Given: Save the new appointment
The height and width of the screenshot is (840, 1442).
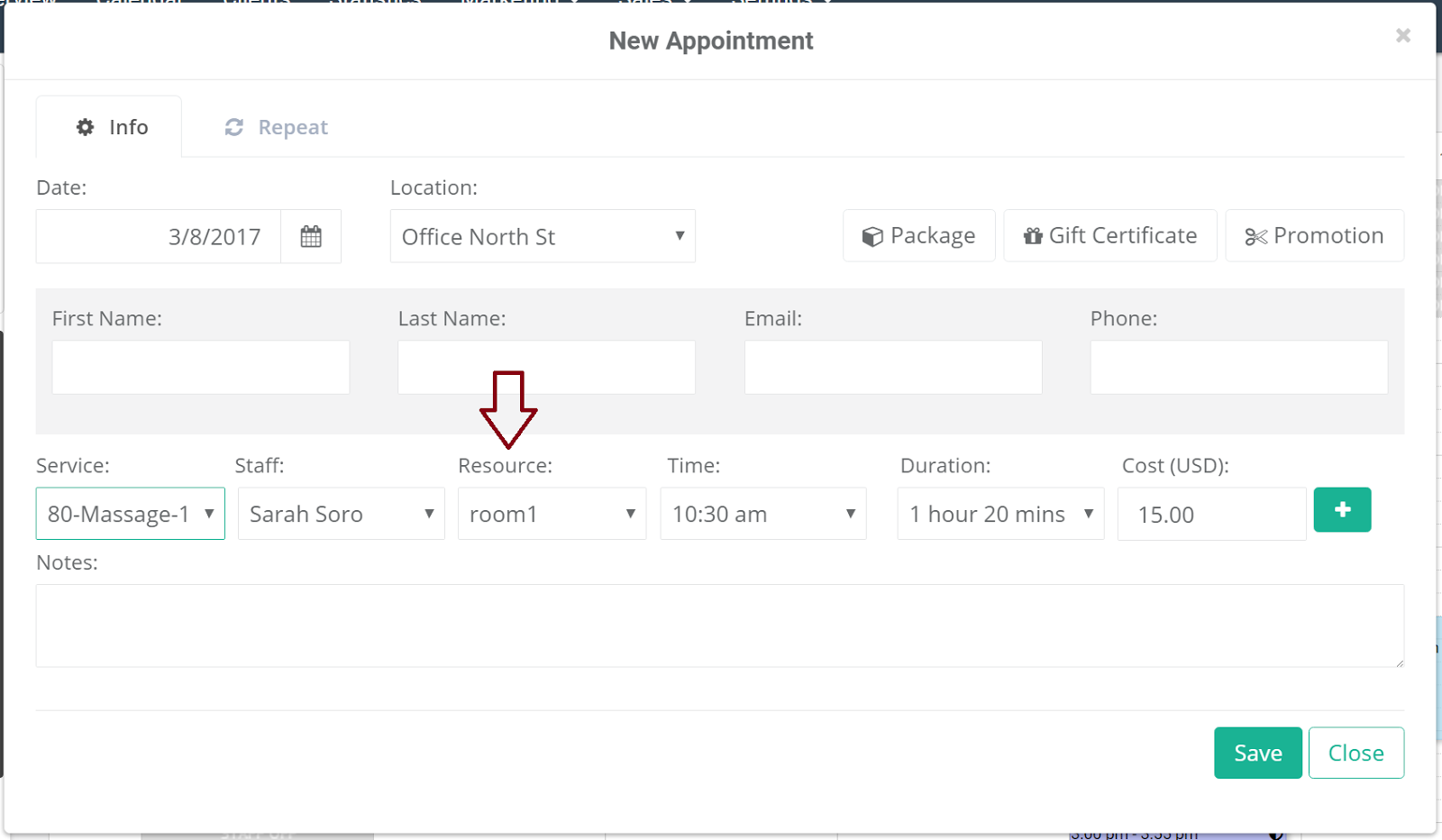Looking at the screenshot, I should (1257, 753).
